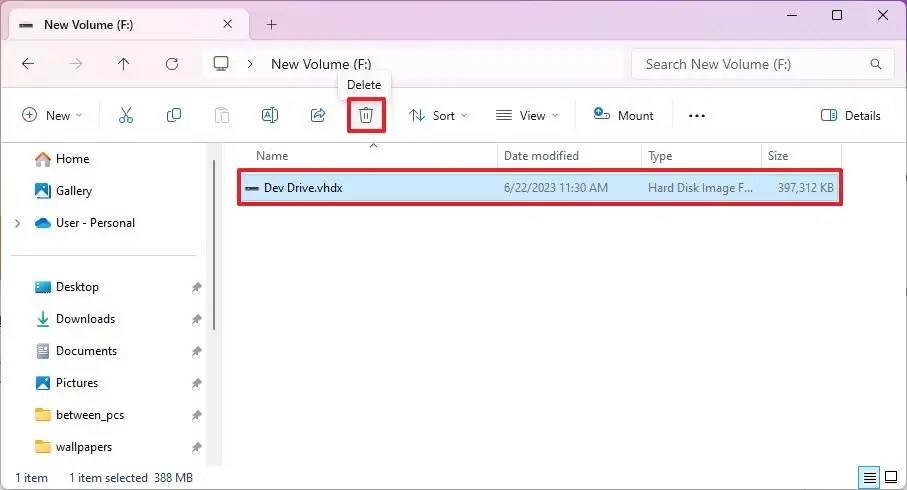Open Pictures quick access folder
This screenshot has width=907, height=490.
(67, 383)
